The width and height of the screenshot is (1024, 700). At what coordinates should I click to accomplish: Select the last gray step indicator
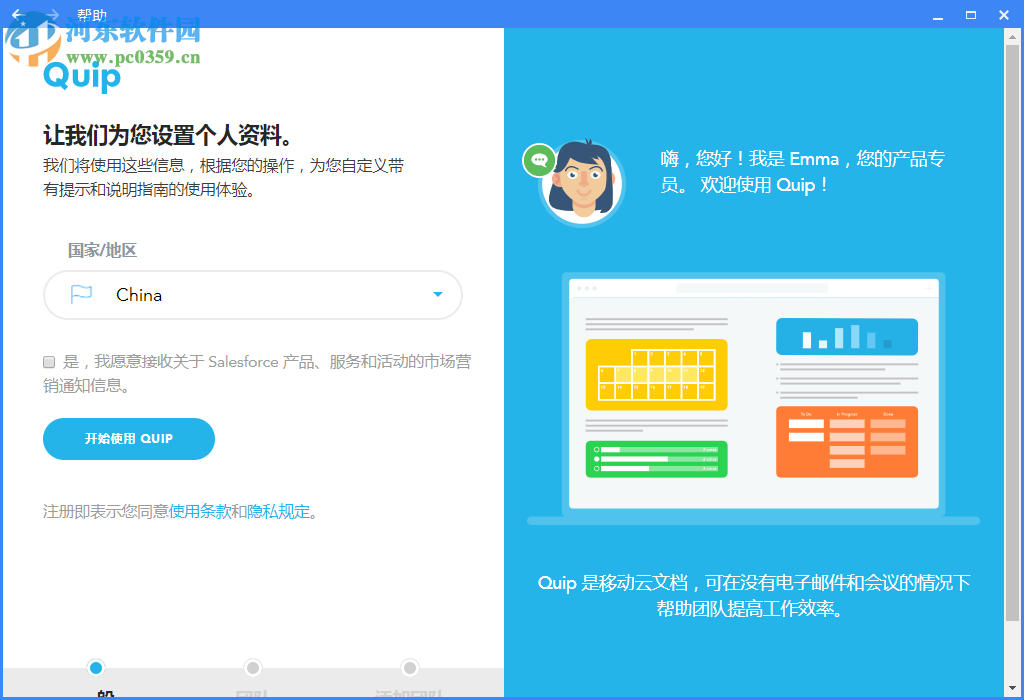409,667
